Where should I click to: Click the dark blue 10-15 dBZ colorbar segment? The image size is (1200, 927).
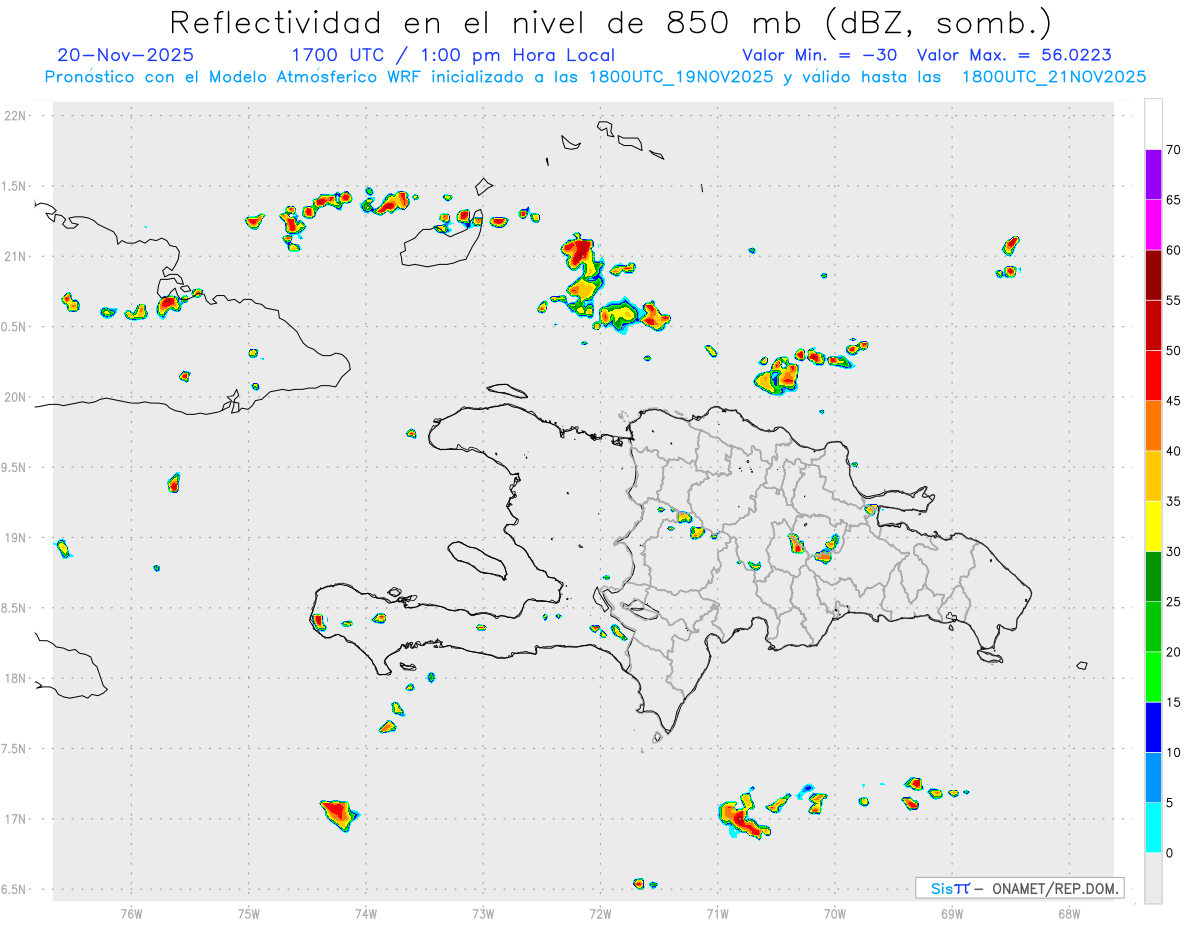(1153, 727)
